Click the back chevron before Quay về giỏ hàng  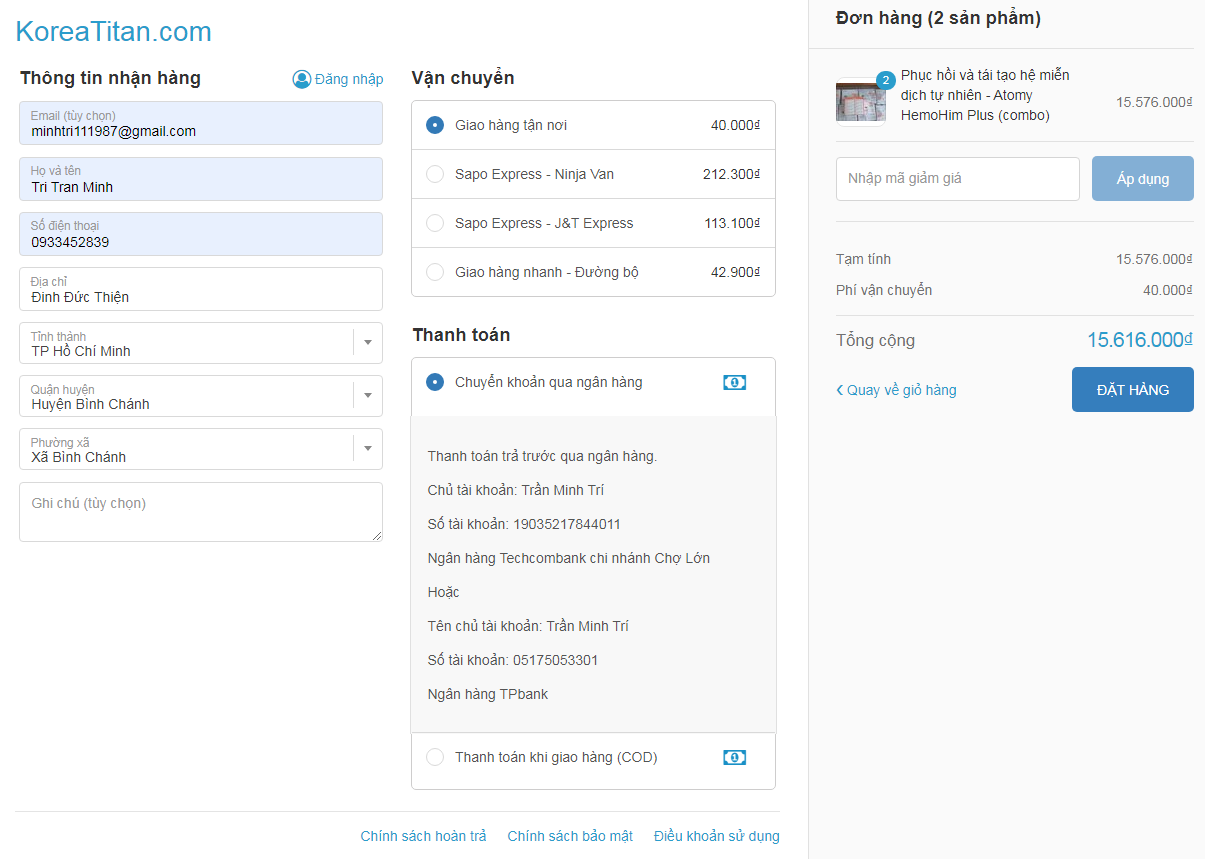pos(840,390)
